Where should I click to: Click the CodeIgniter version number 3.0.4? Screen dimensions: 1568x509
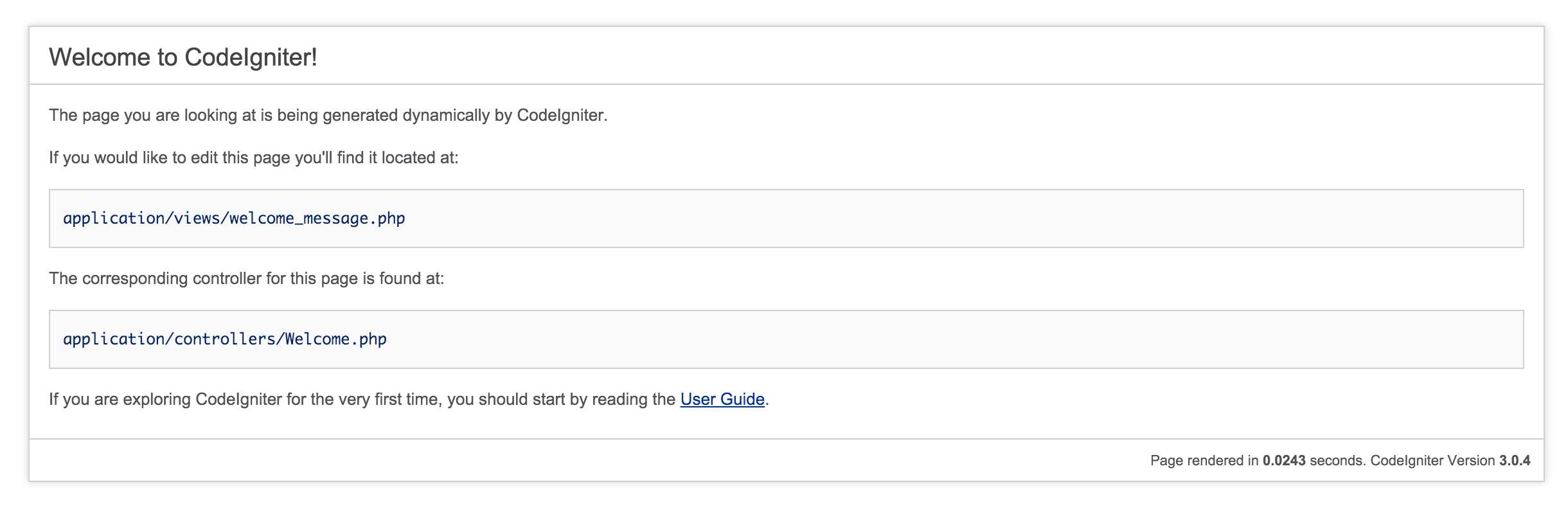click(x=1515, y=460)
